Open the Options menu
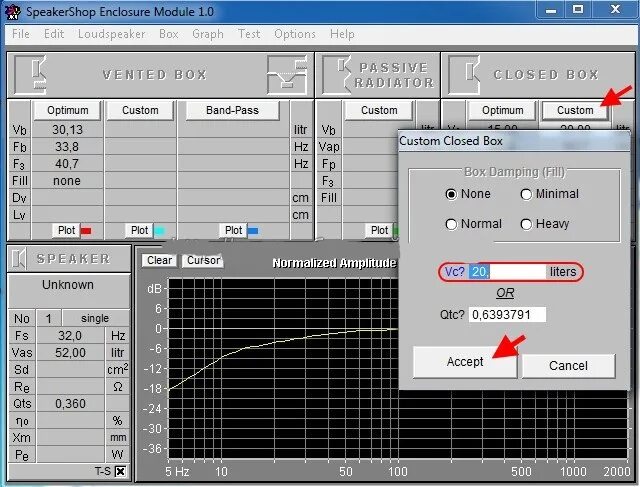 [x=295, y=34]
